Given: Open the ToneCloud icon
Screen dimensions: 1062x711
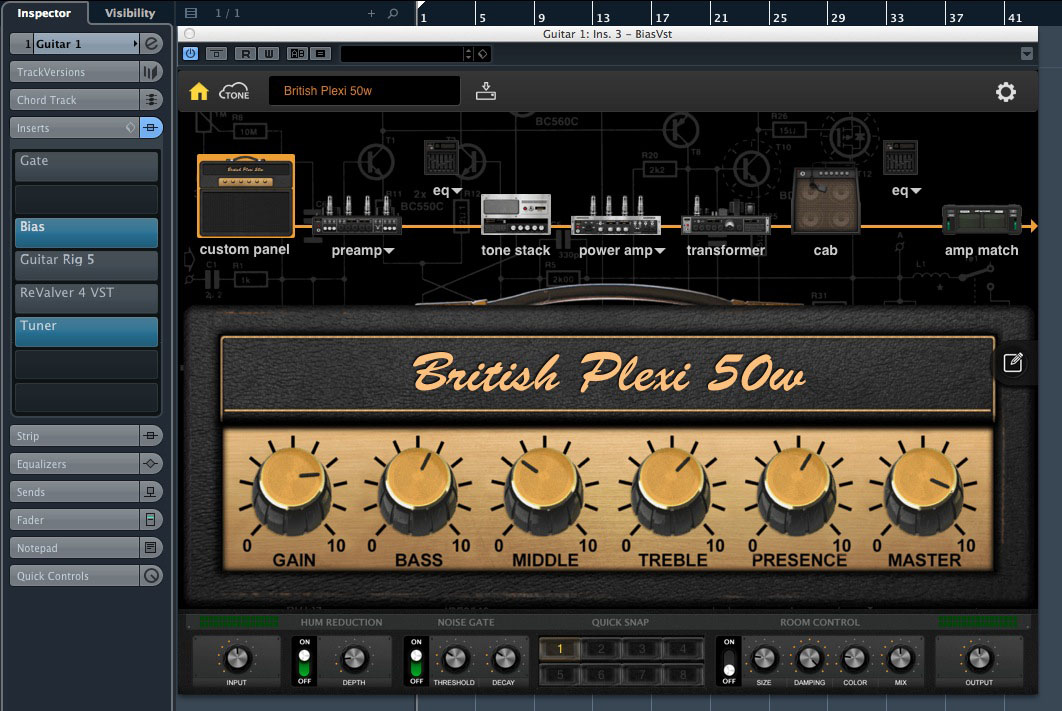Looking at the screenshot, I should (234, 91).
